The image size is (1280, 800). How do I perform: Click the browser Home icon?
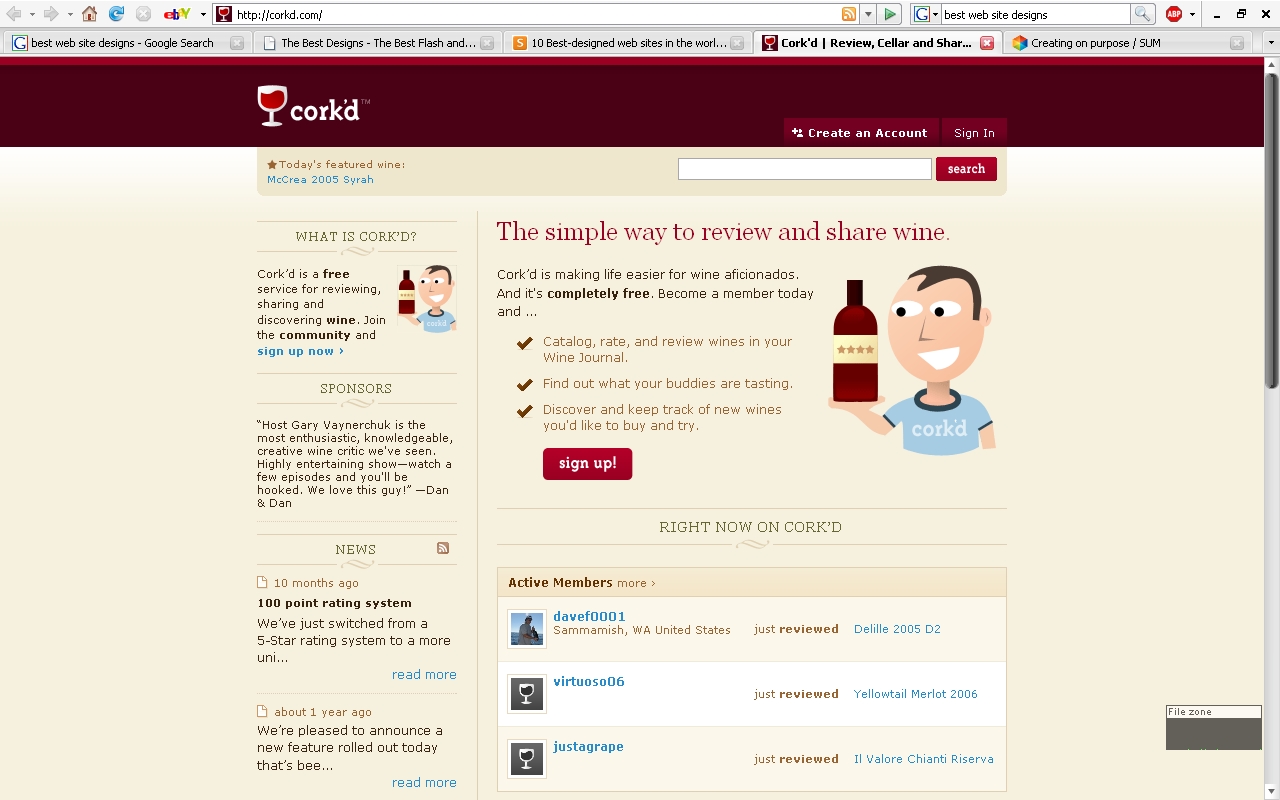[x=90, y=14]
